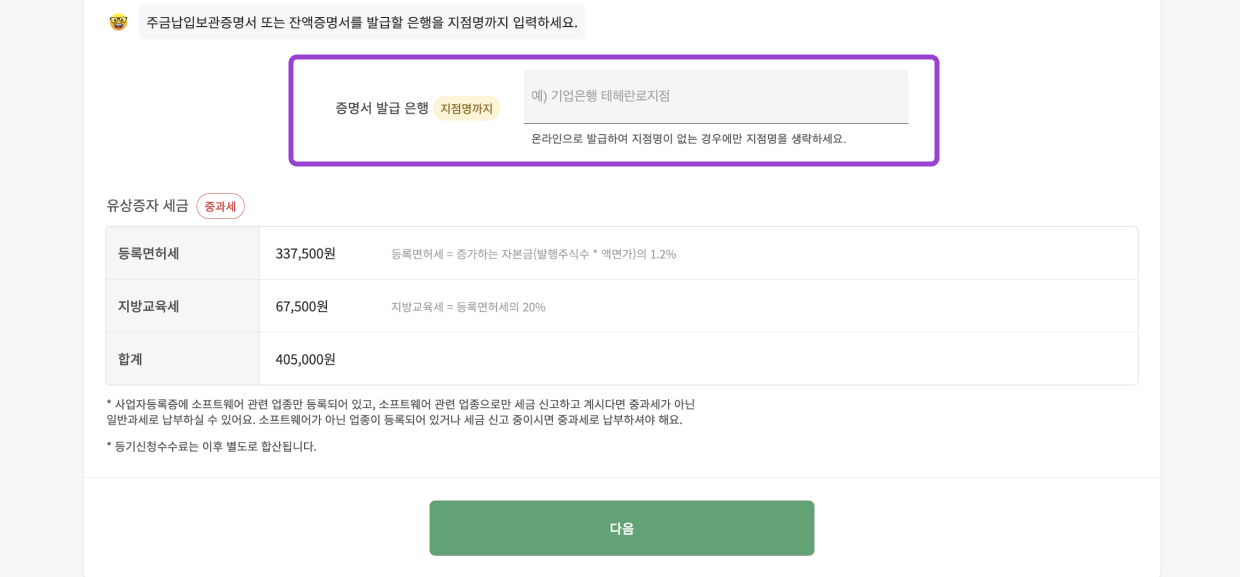This screenshot has height=577, width=1240.
Task: Click the 다음 green button
Action: point(621,528)
